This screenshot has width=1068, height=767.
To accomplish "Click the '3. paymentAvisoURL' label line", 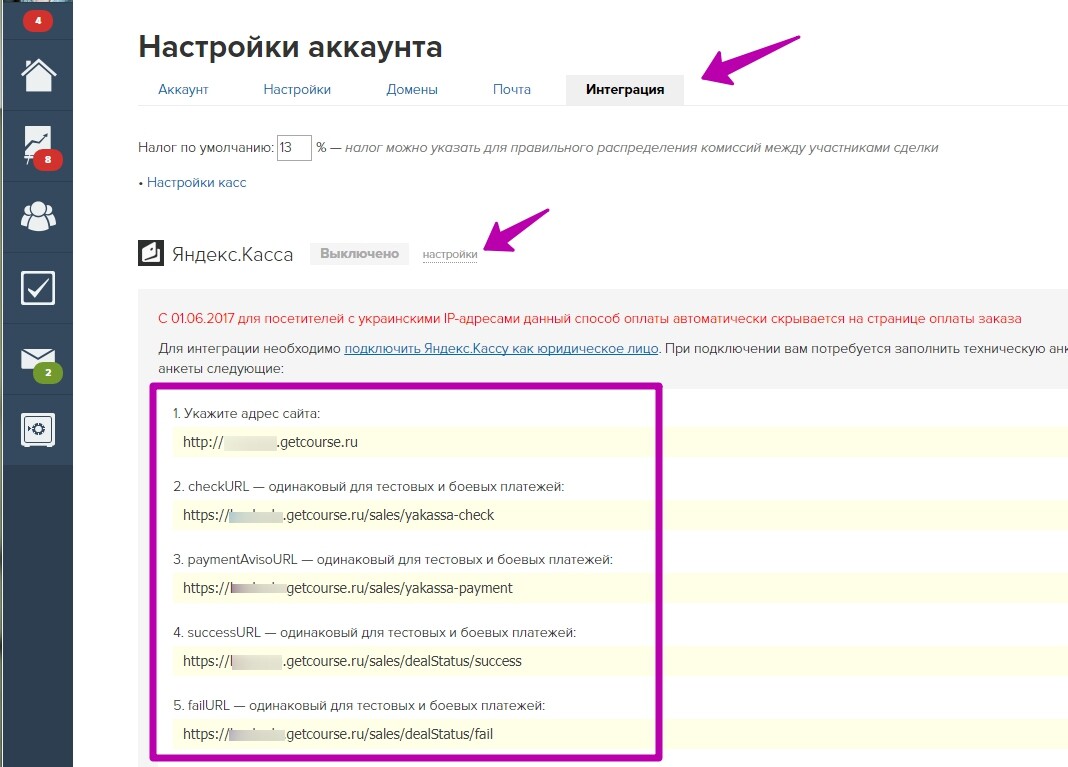I will 393,559.
